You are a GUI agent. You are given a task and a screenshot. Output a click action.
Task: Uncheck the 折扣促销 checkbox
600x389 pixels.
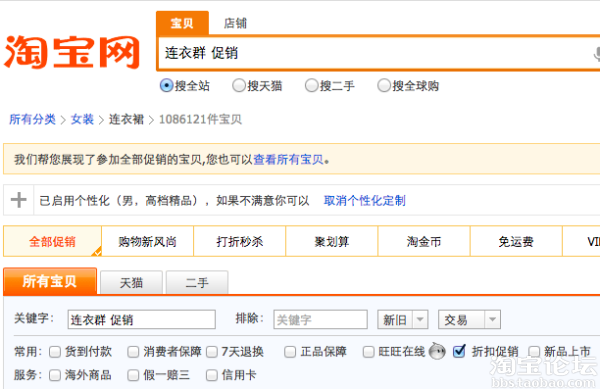pyautogui.click(x=459, y=351)
